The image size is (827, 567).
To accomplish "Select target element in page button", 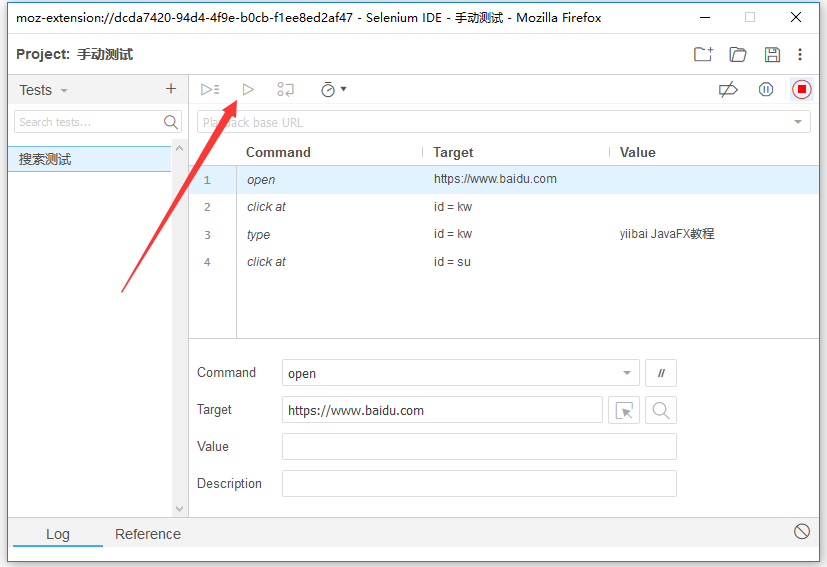I will click(624, 410).
